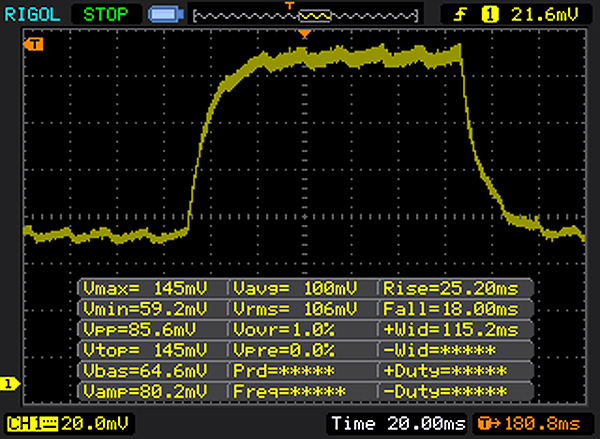This screenshot has width=600, height=439.
Task: Click the Vamp=80.2mV measurement
Action: click(145, 392)
